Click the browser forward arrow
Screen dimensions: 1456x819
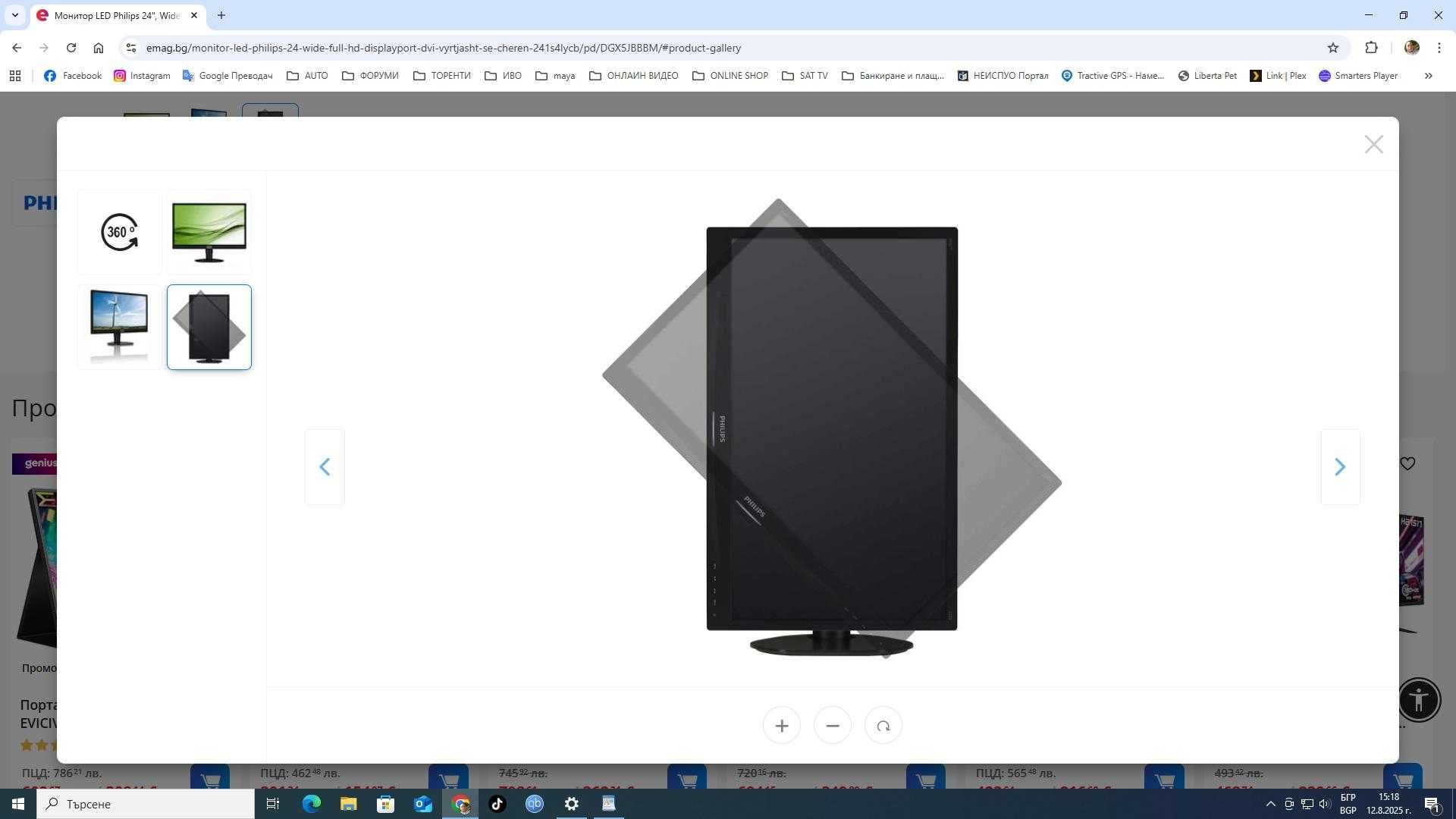click(x=44, y=48)
